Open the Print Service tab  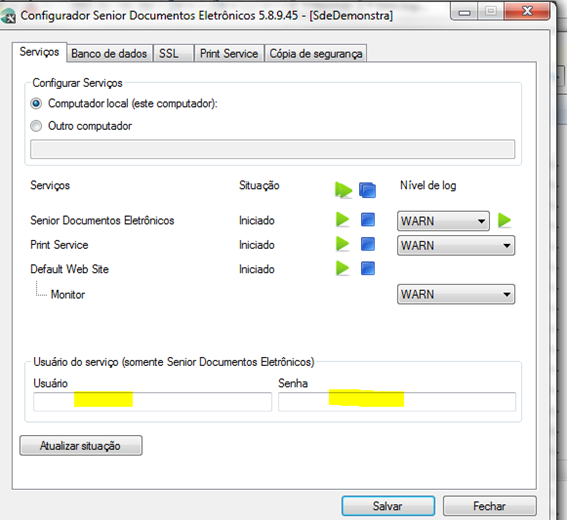pyautogui.click(x=229, y=54)
